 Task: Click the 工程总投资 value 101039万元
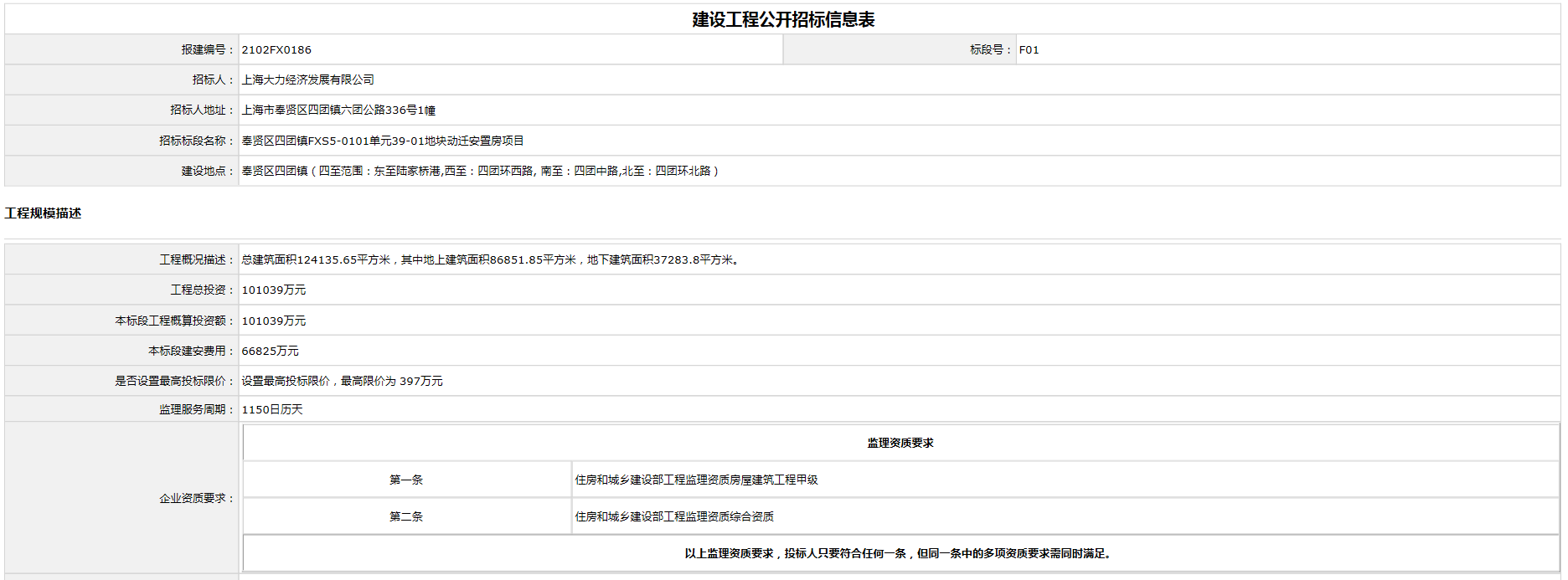[273, 290]
